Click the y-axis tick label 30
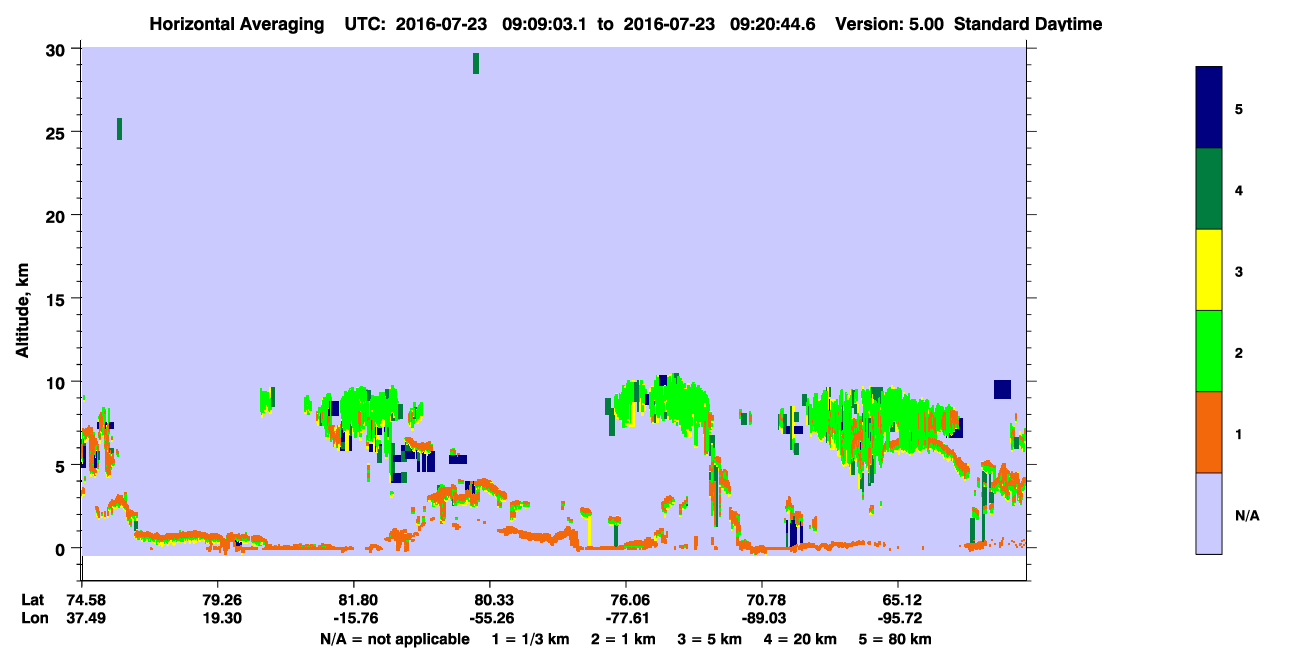Screen dimensions: 1300x667 pos(57,50)
